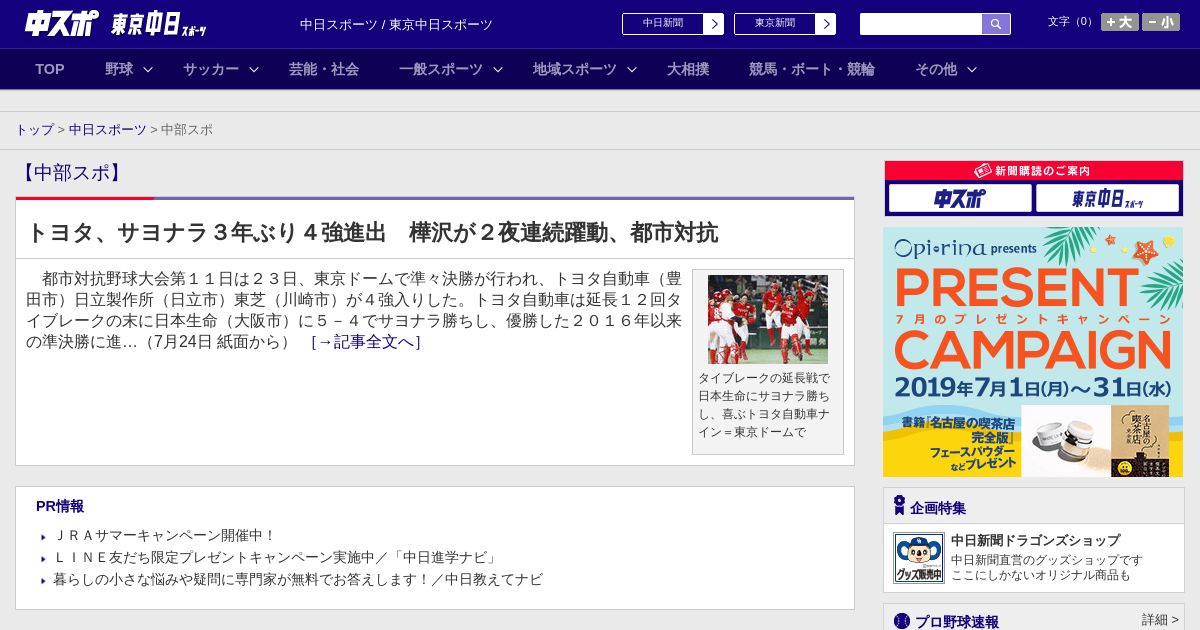Open ＬＩＮＥ友だち限定プレゼントキャンペーン link
This screenshot has height=630, width=1200.
(275, 558)
